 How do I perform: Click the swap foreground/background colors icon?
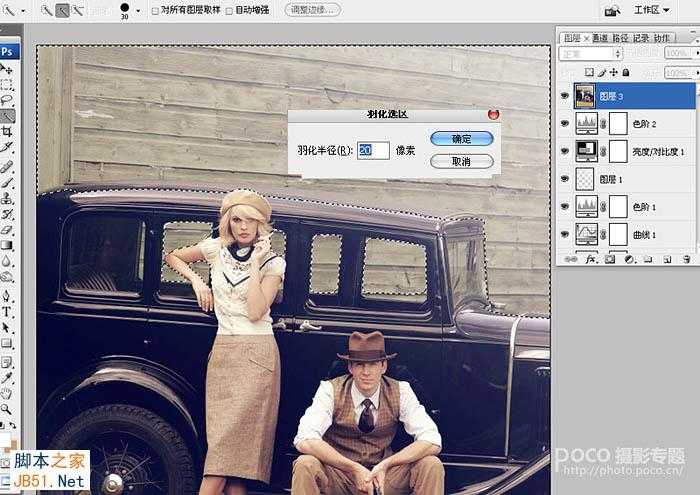tap(12, 425)
